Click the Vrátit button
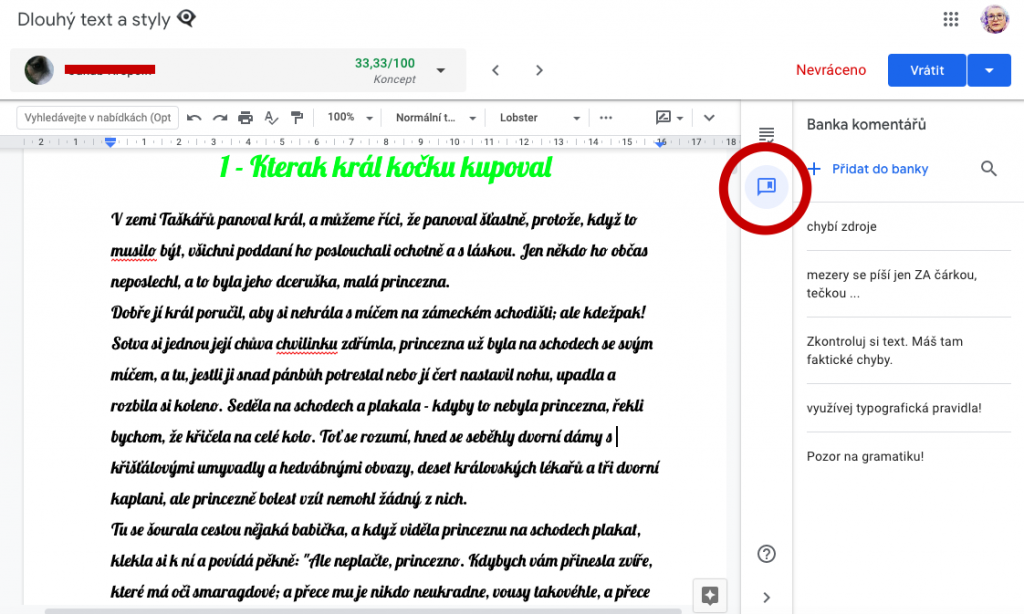Viewport: 1024px width, 614px height. pos(927,70)
